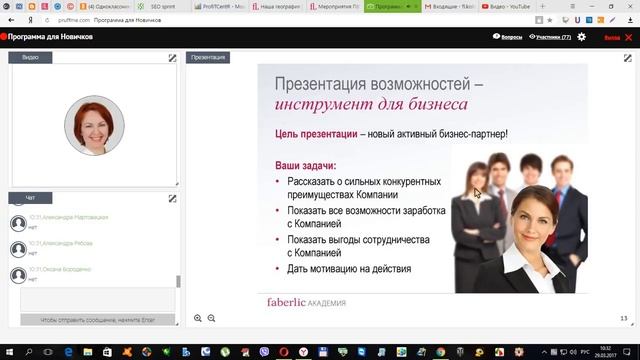Click the chat scrollbar thumb

tap(178, 281)
